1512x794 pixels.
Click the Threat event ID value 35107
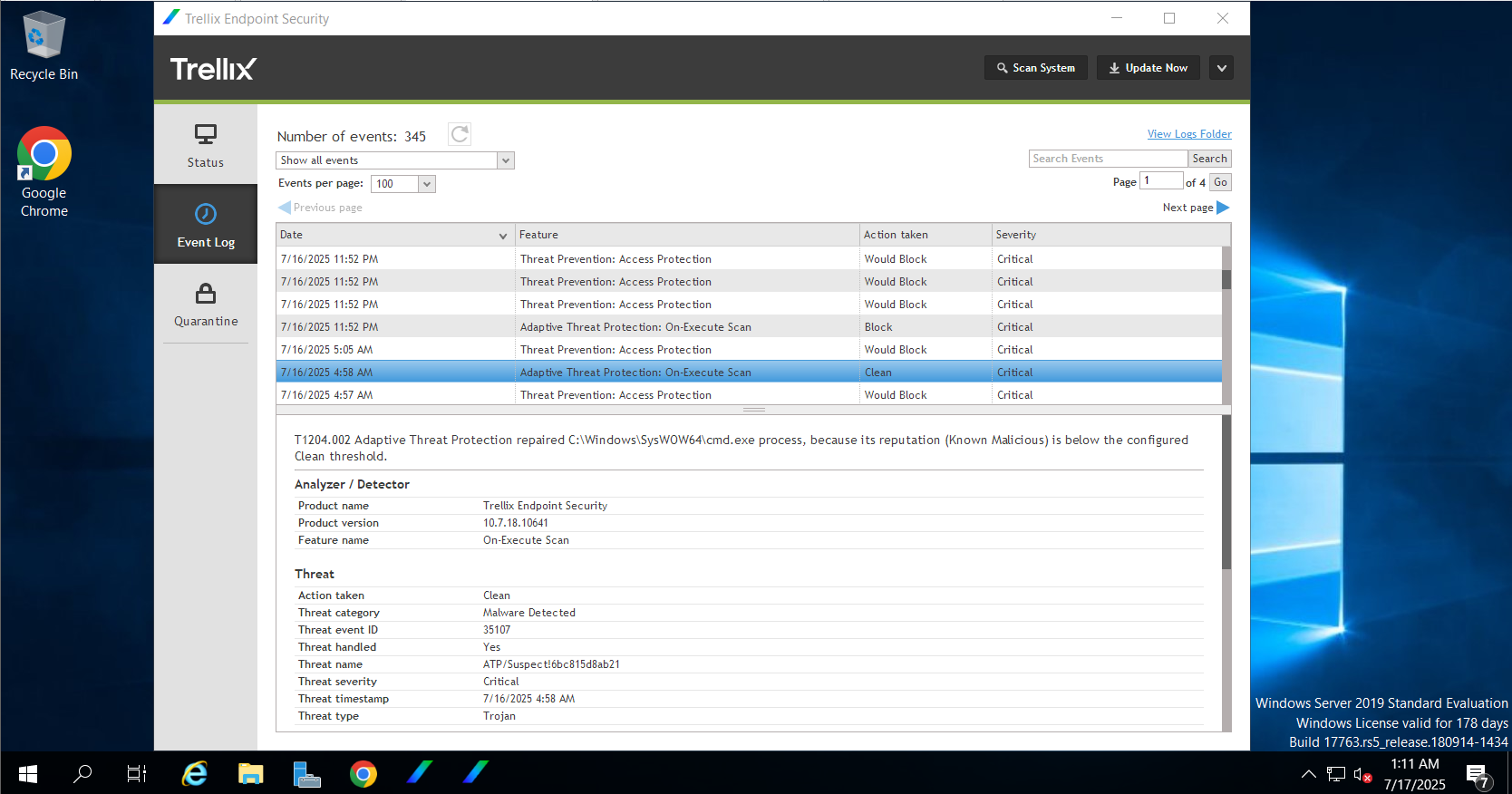point(497,630)
